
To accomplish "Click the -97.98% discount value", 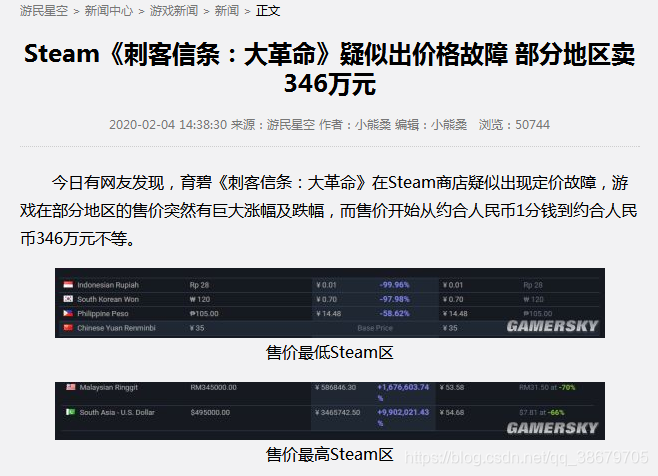I will 394,299.
